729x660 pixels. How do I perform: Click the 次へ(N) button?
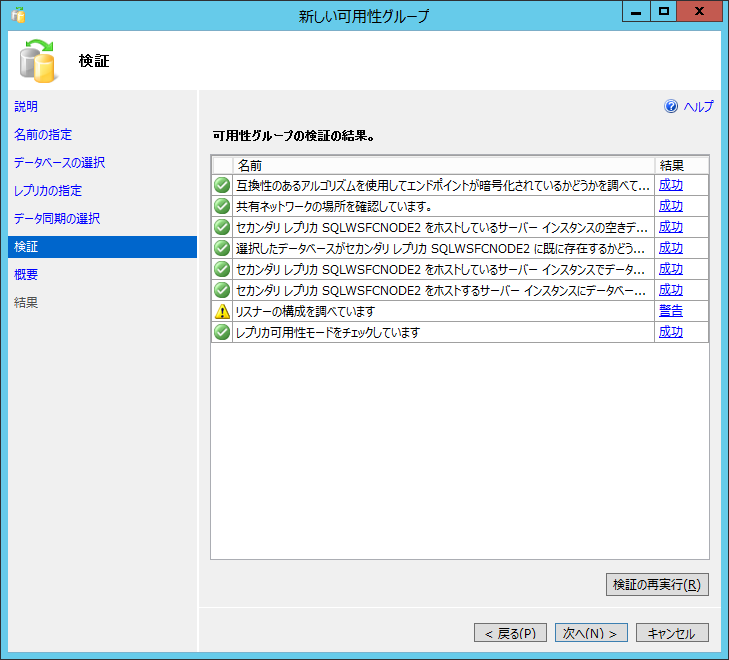591,633
